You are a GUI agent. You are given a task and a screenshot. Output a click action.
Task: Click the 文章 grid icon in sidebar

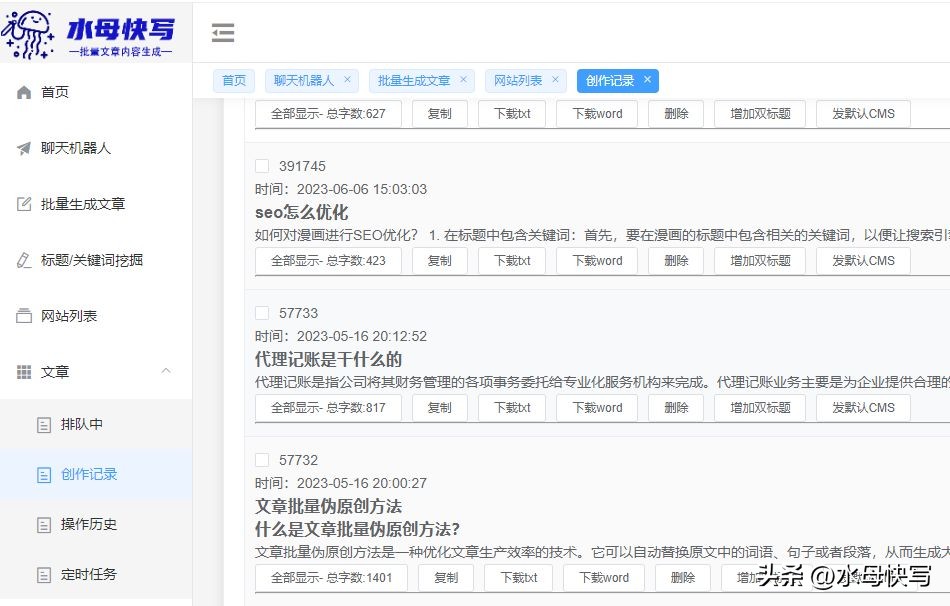click(x=24, y=371)
